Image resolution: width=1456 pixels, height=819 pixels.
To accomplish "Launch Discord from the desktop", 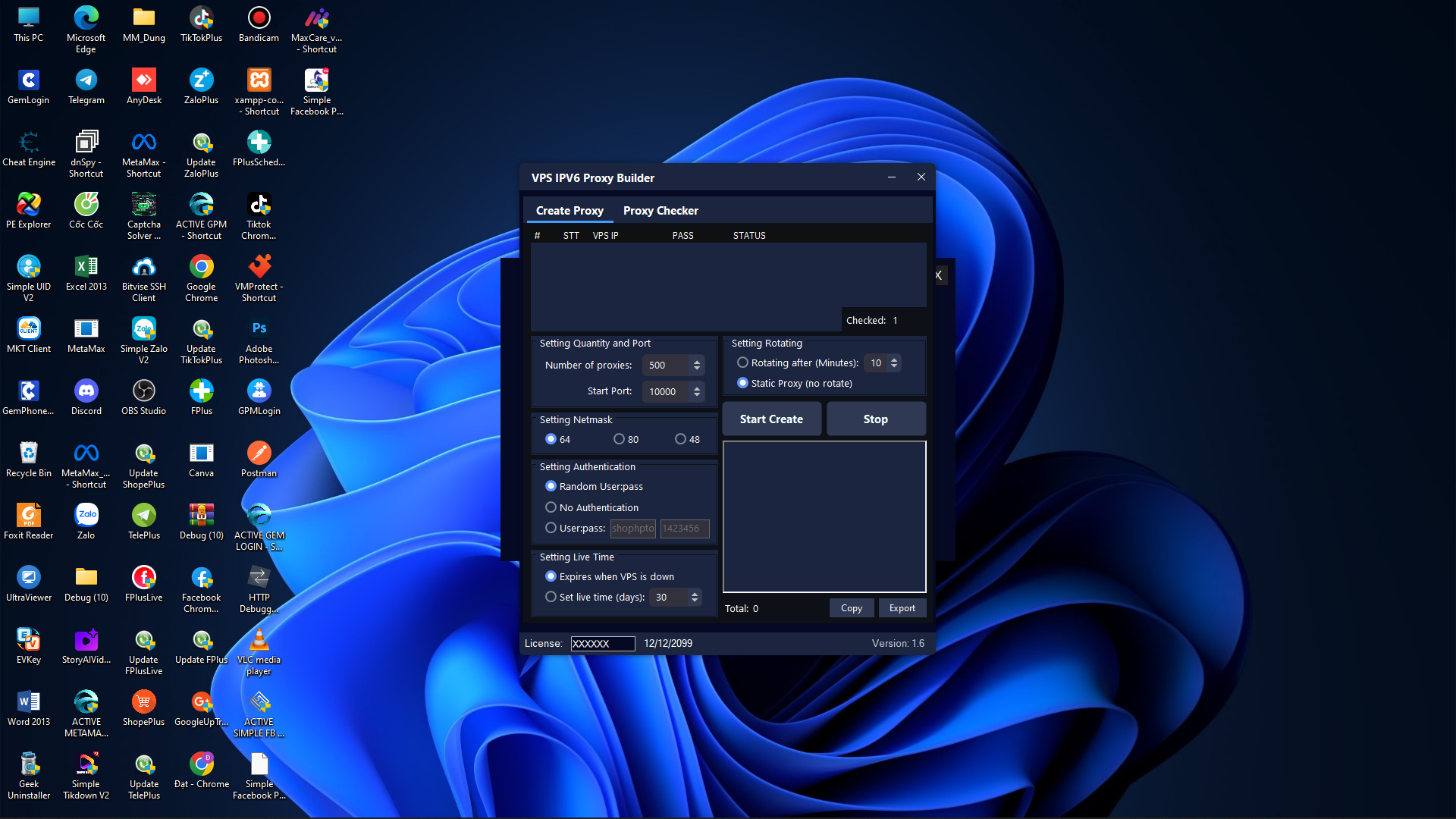I will click(x=86, y=397).
